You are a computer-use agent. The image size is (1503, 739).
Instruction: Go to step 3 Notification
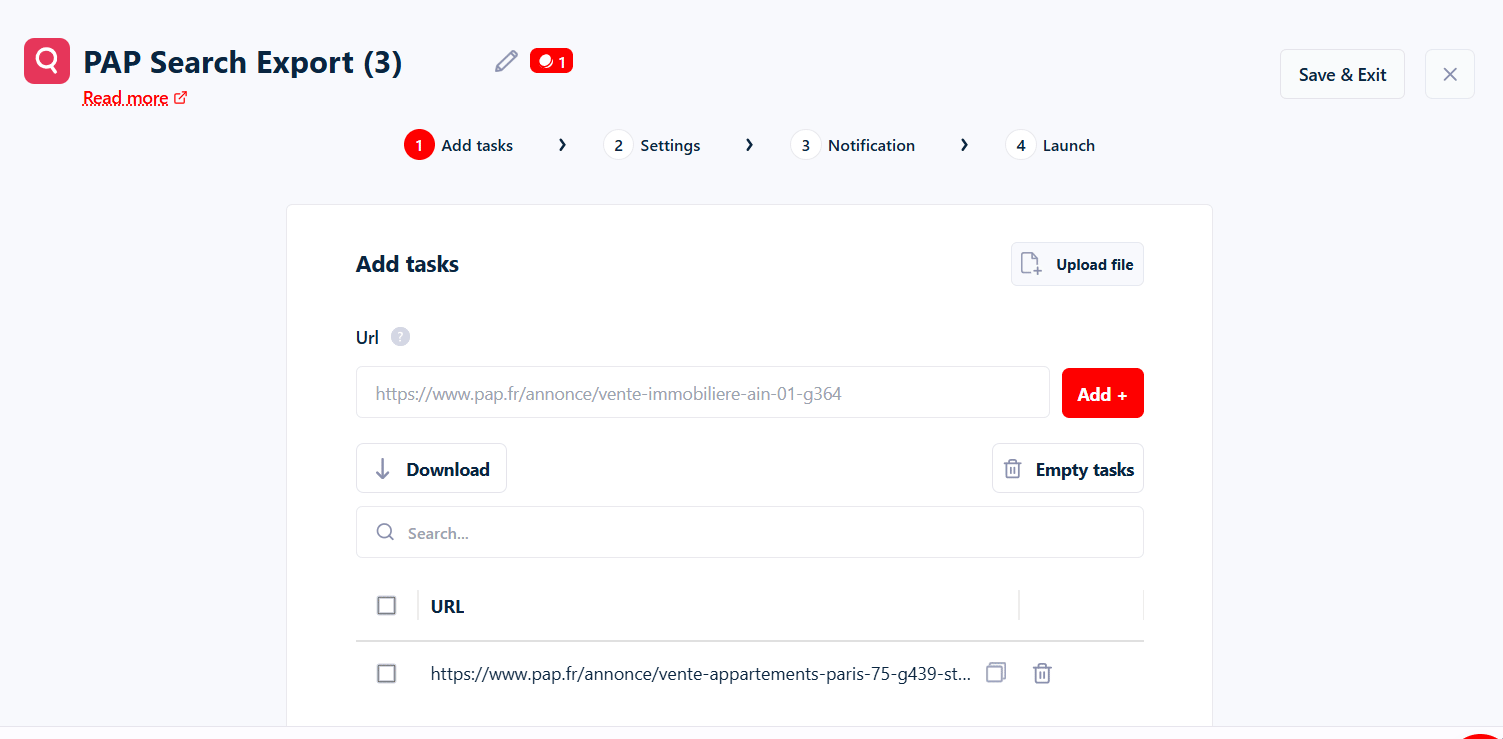[853, 145]
